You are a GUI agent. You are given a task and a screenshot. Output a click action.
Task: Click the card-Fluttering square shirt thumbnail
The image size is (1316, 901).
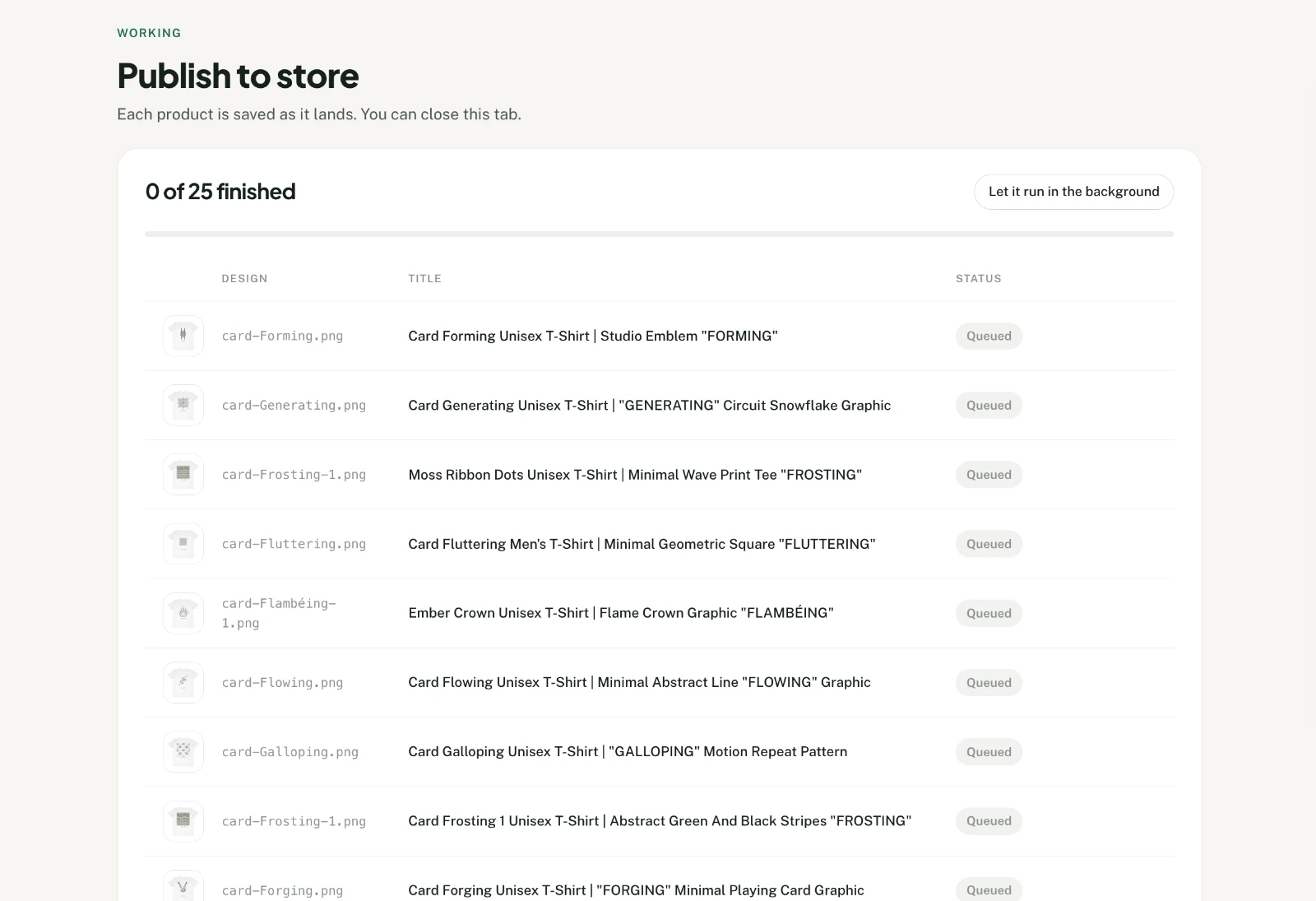pyautogui.click(x=183, y=543)
